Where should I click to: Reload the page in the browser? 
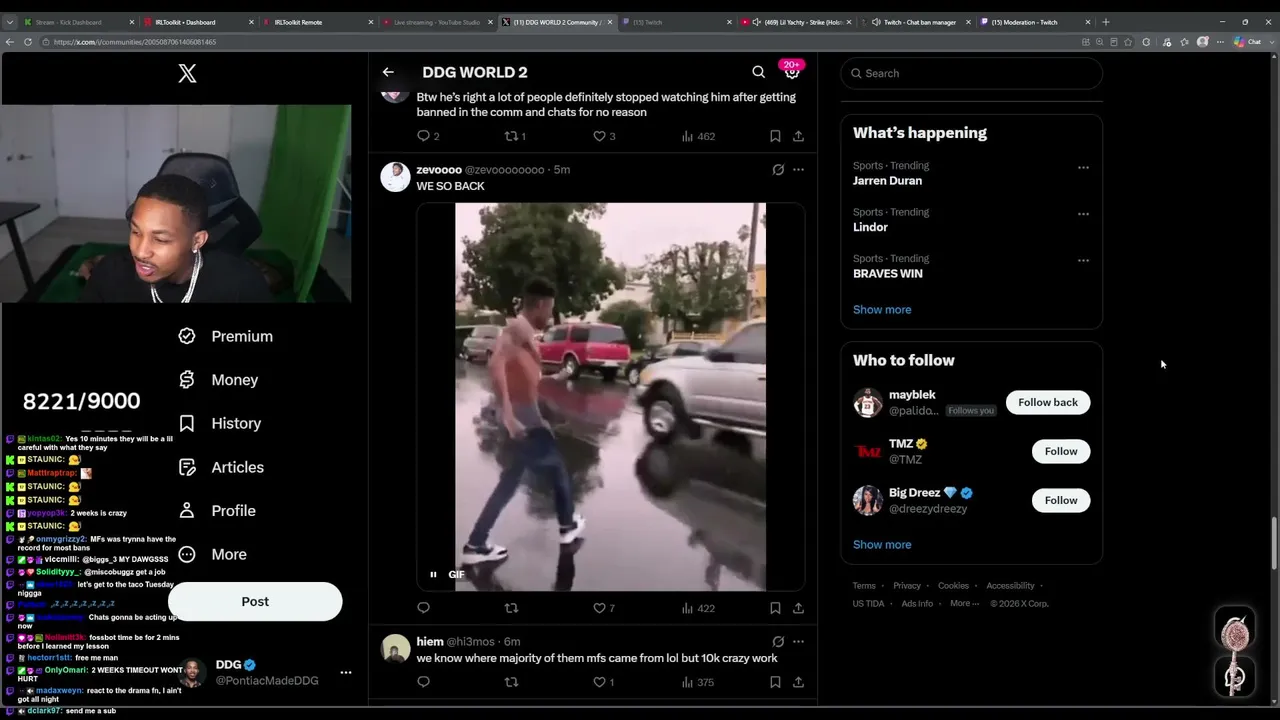pyautogui.click(x=28, y=42)
